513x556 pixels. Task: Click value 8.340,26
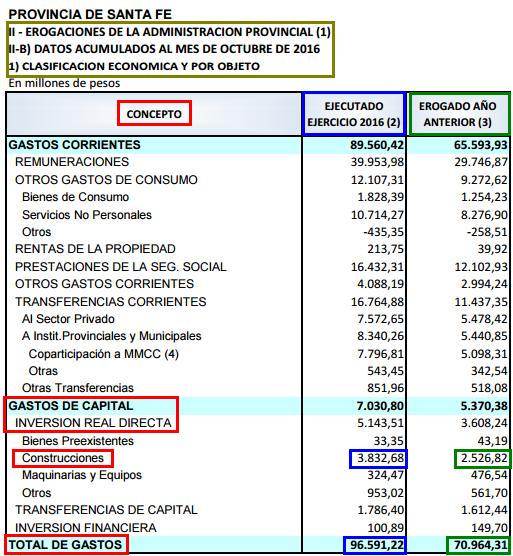[x=380, y=336]
